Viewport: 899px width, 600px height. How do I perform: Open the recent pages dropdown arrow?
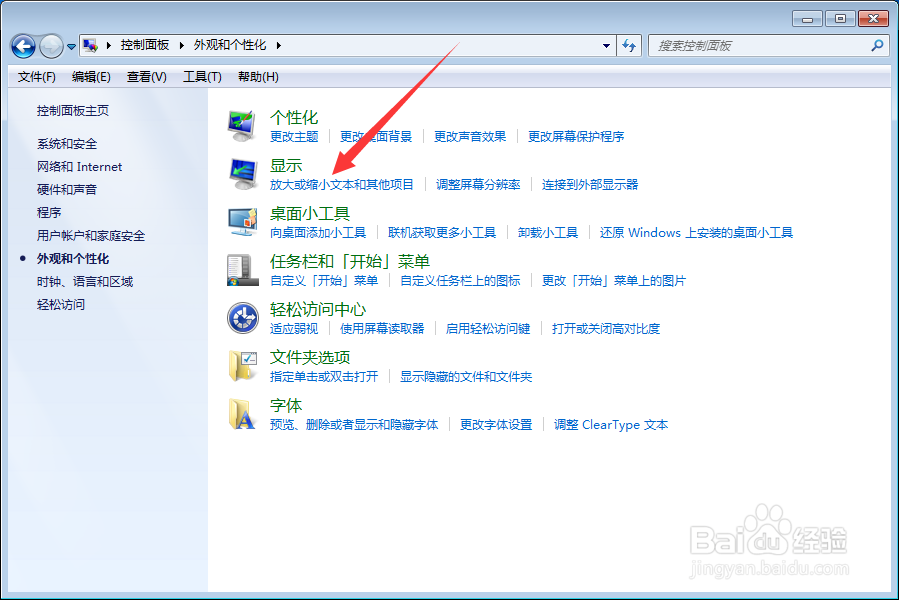click(71, 46)
